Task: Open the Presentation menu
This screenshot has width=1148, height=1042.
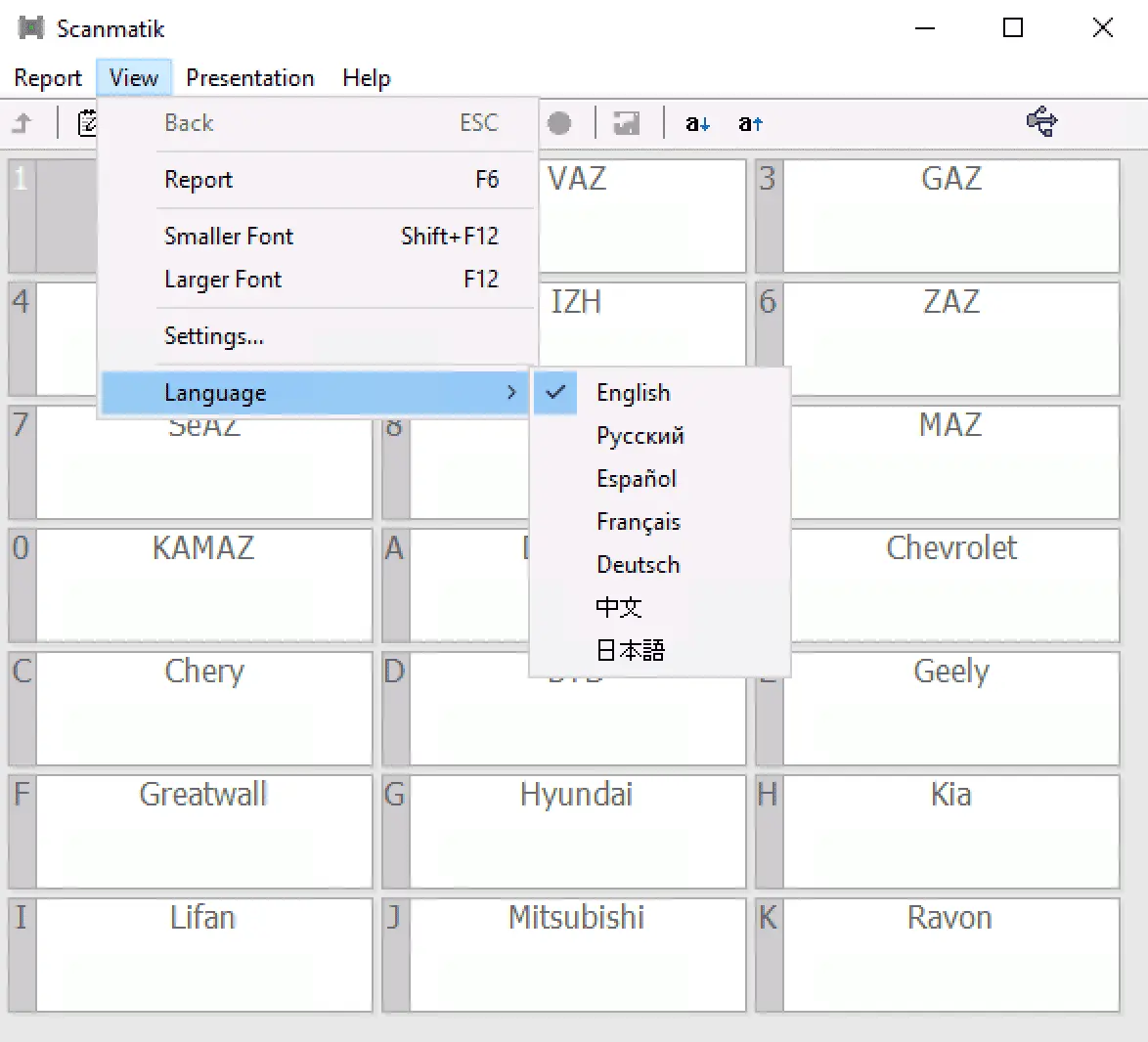Action: (x=249, y=77)
